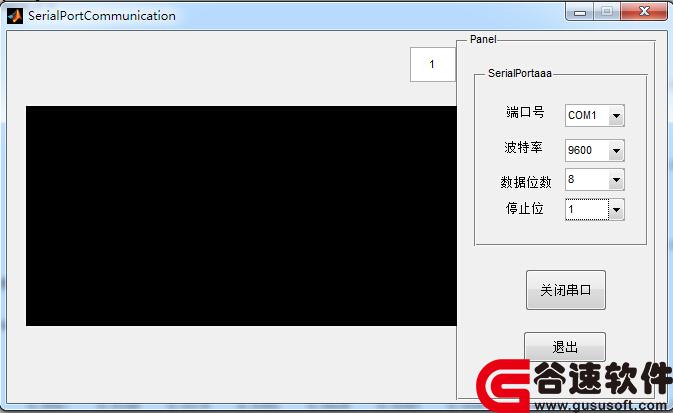The width and height of the screenshot is (673, 413).
Task: Click the 关闭串口 button
Action: click(566, 290)
